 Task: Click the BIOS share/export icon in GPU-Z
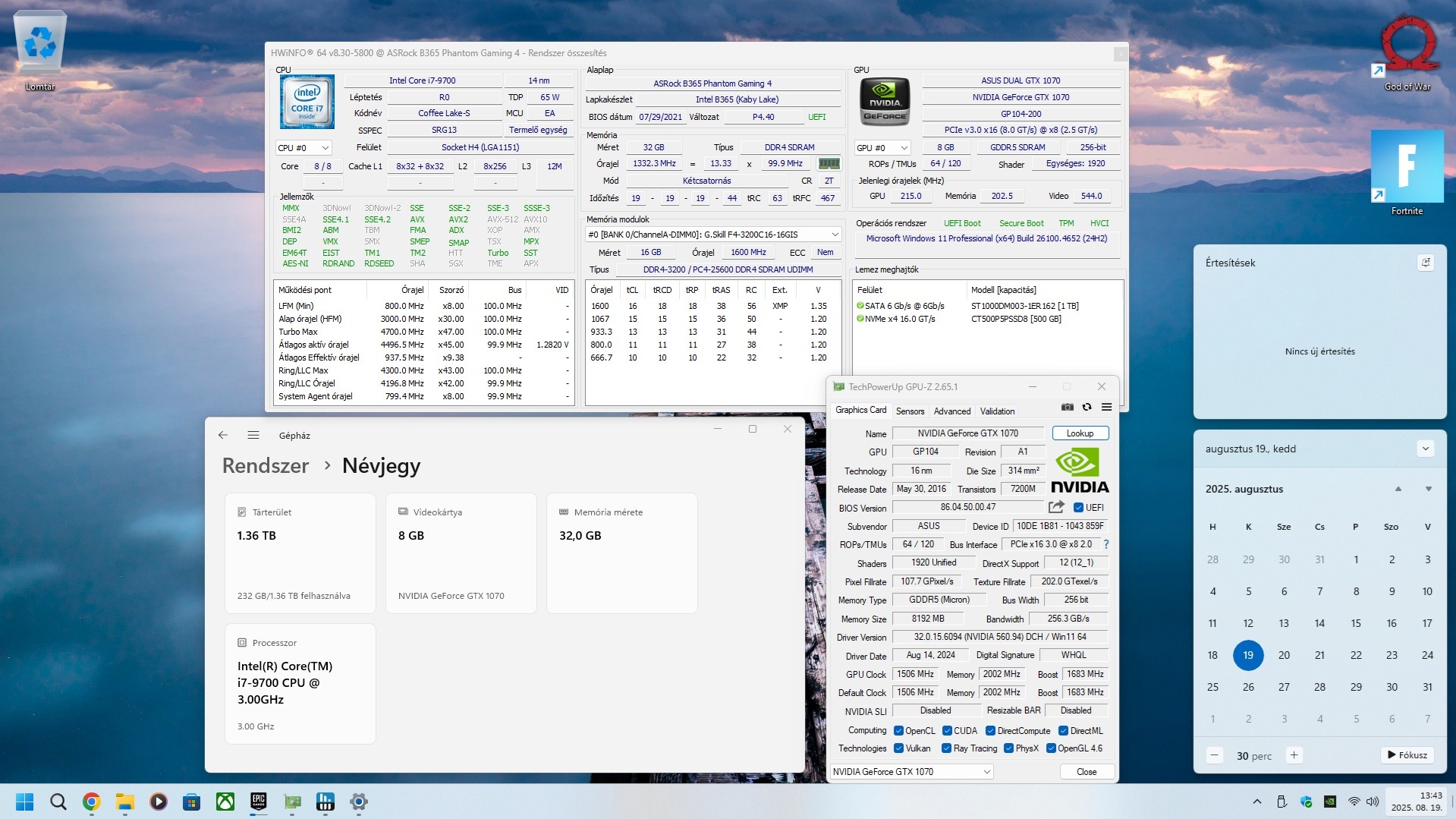point(1056,507)
